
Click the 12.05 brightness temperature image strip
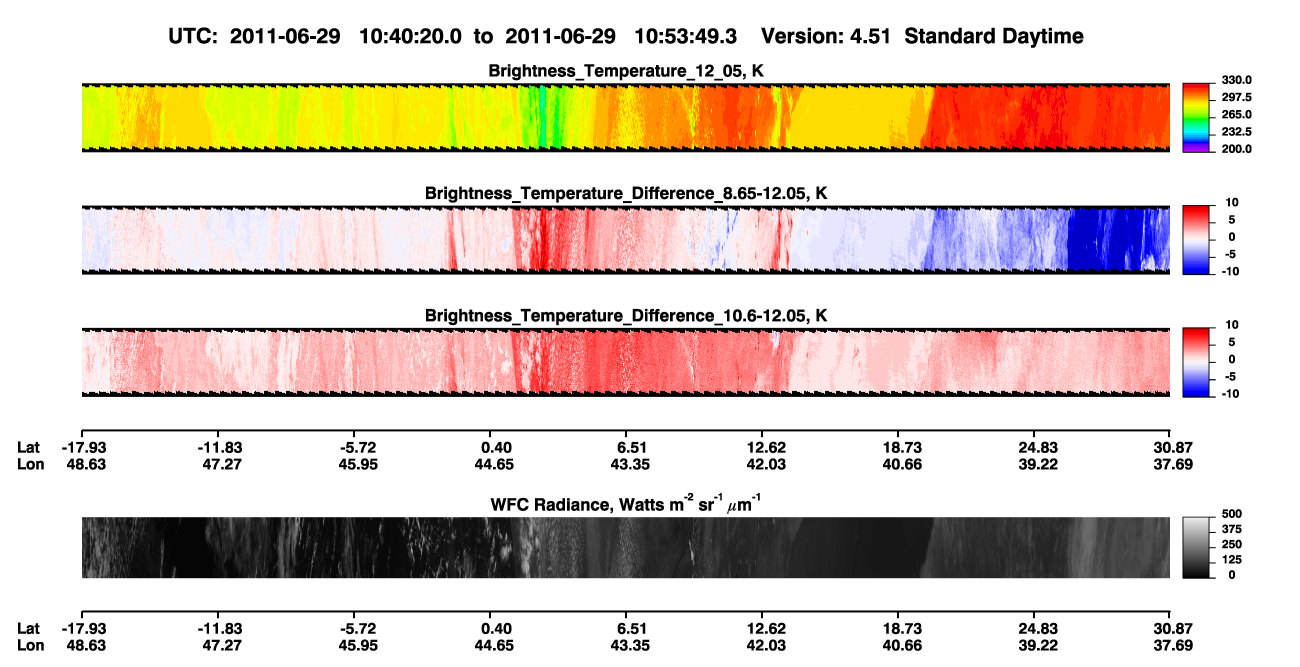click(x=625, y=117)
